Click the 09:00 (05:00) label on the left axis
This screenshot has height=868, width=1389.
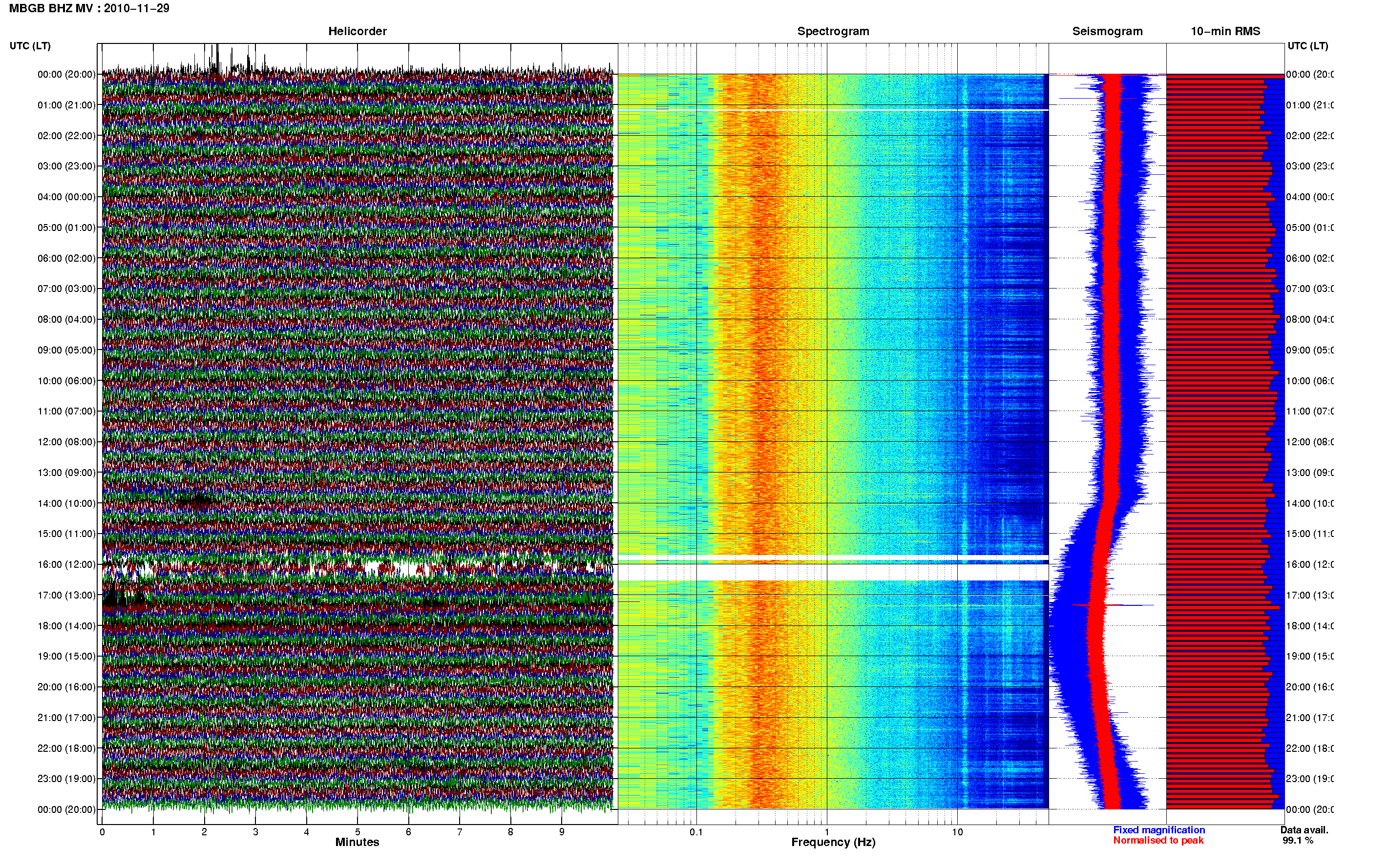pyautogui.click(x=66, y=350)
